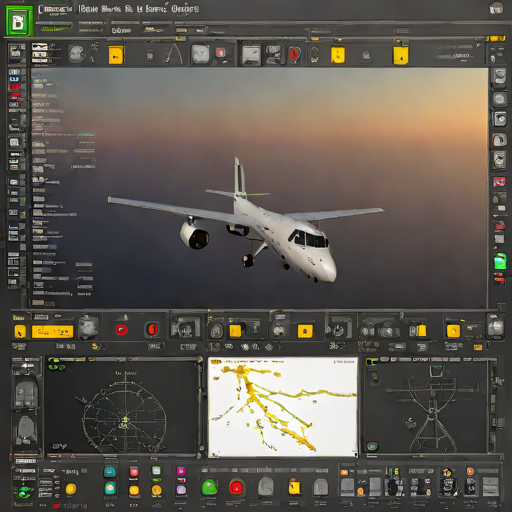Click the large round red button beside green one
512x512 pixels.
(x=236, y=487)
